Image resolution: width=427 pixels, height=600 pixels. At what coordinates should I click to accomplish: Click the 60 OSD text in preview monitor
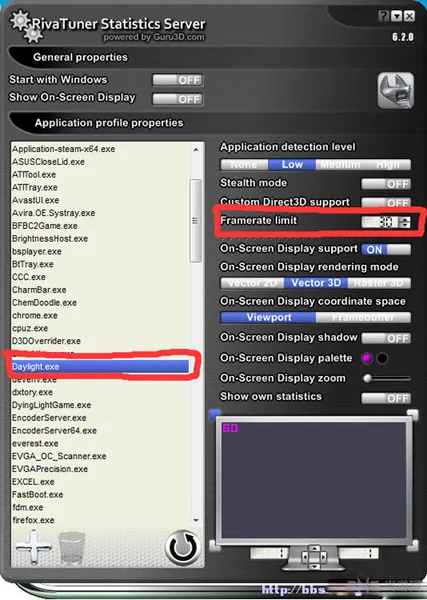click(x=230, y=428)
